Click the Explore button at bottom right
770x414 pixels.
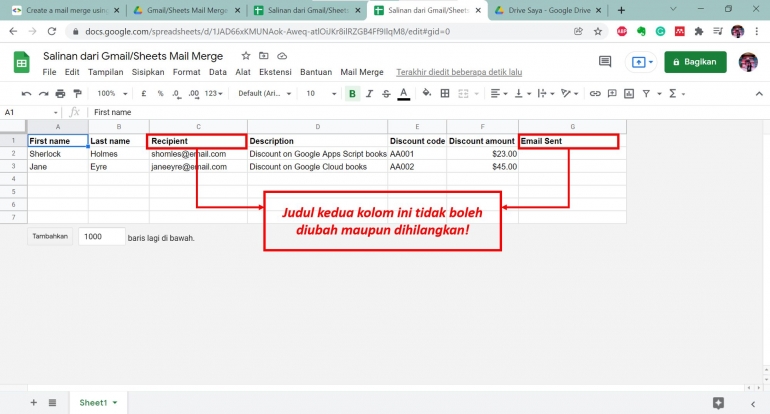[x=718, y=403]
